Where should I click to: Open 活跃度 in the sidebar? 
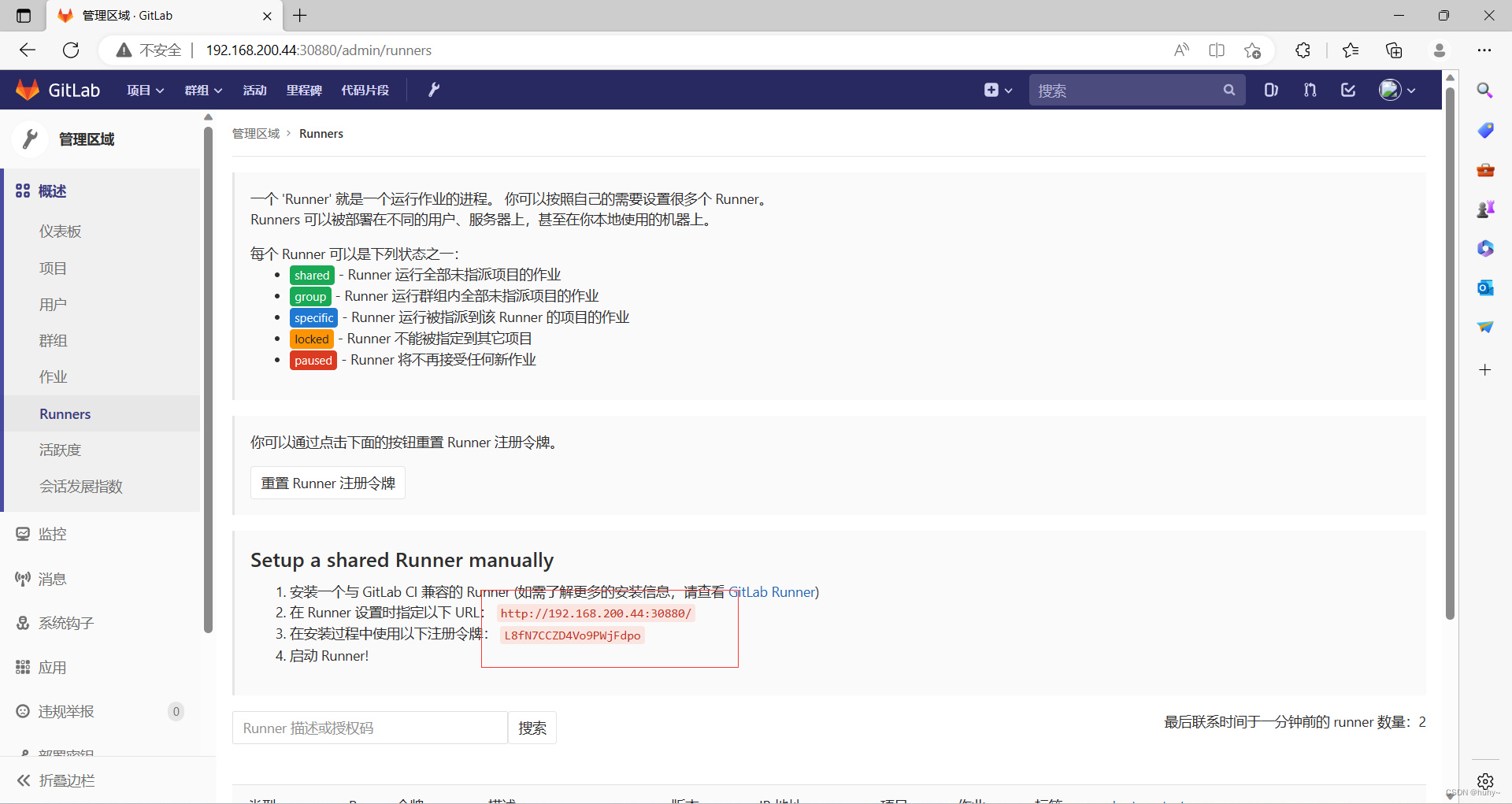61,450
